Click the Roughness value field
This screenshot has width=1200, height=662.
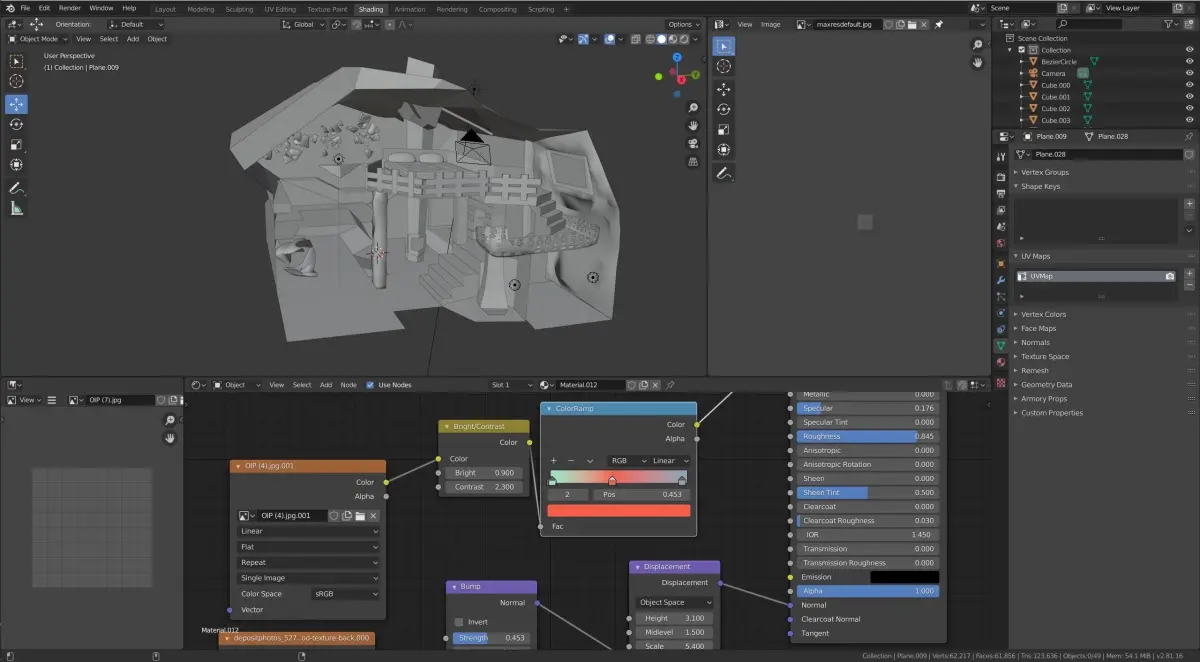(x=867, y=436)
